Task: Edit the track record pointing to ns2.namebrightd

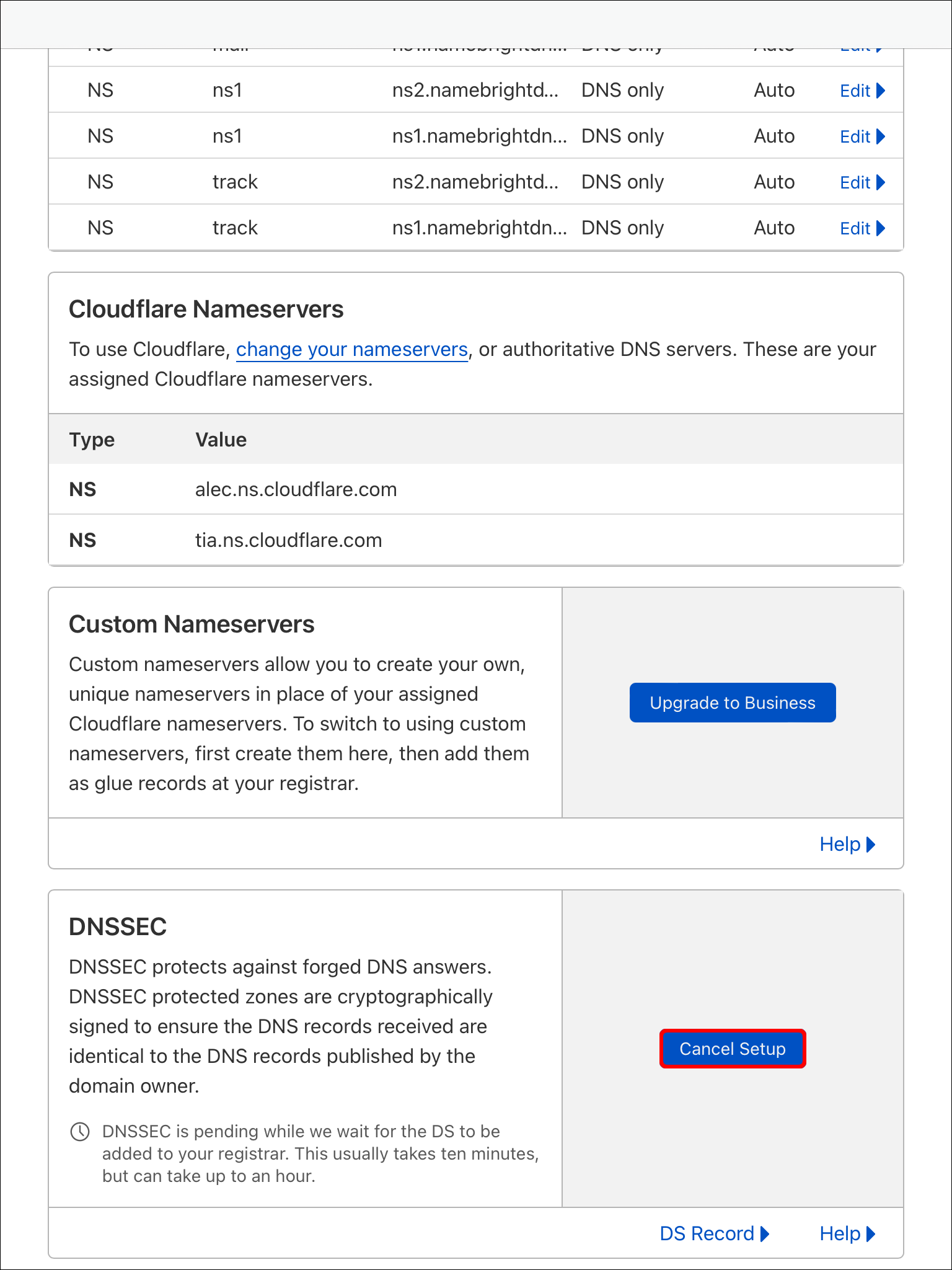Action: click(862, 182)
